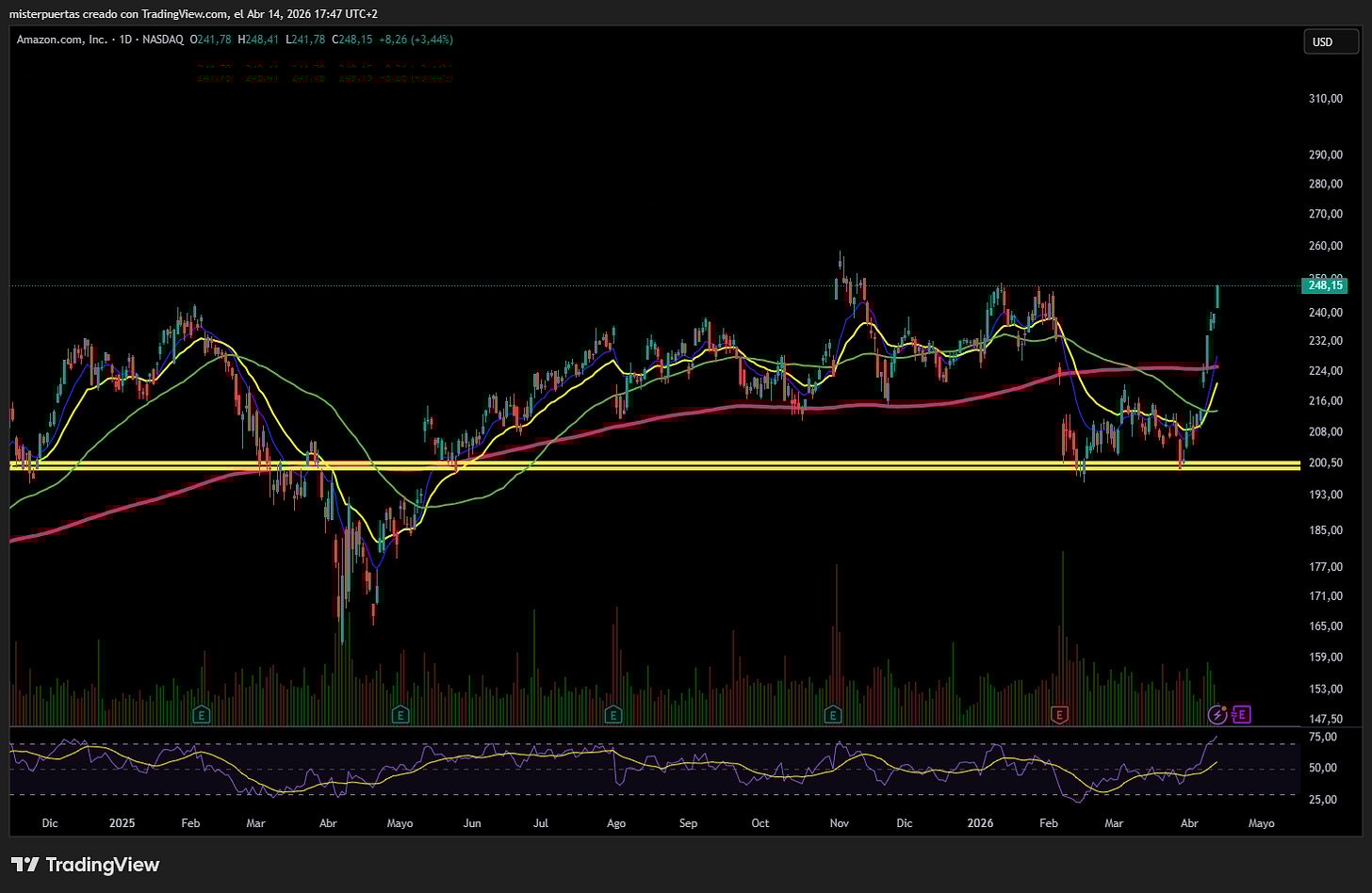Click the 25,00 level on the RSI scale
The height and width of the screenshot is (893, 1372).
[1322, 801]
